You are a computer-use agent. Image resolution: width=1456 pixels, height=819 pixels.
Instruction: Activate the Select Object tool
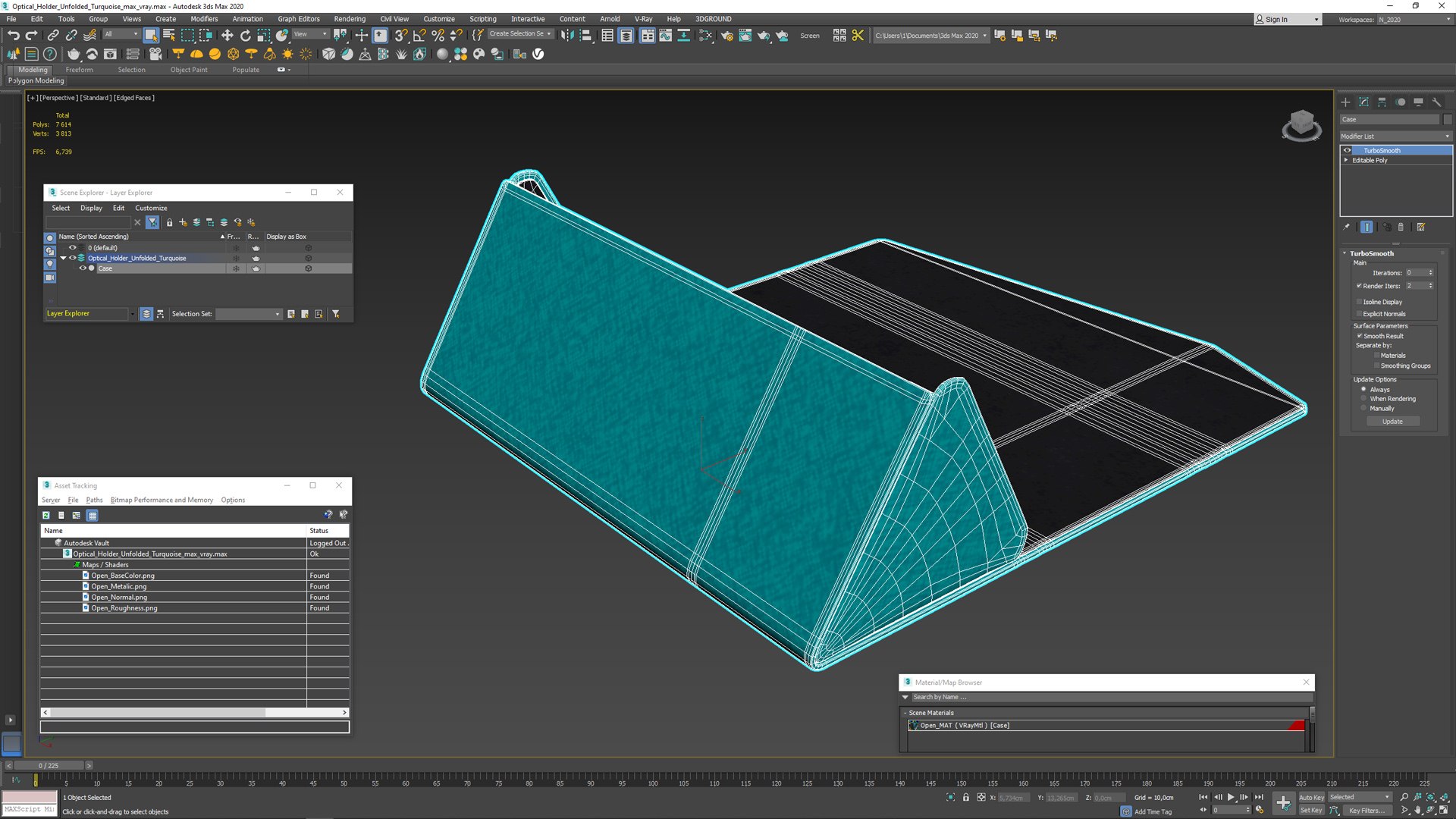[151, 35]
